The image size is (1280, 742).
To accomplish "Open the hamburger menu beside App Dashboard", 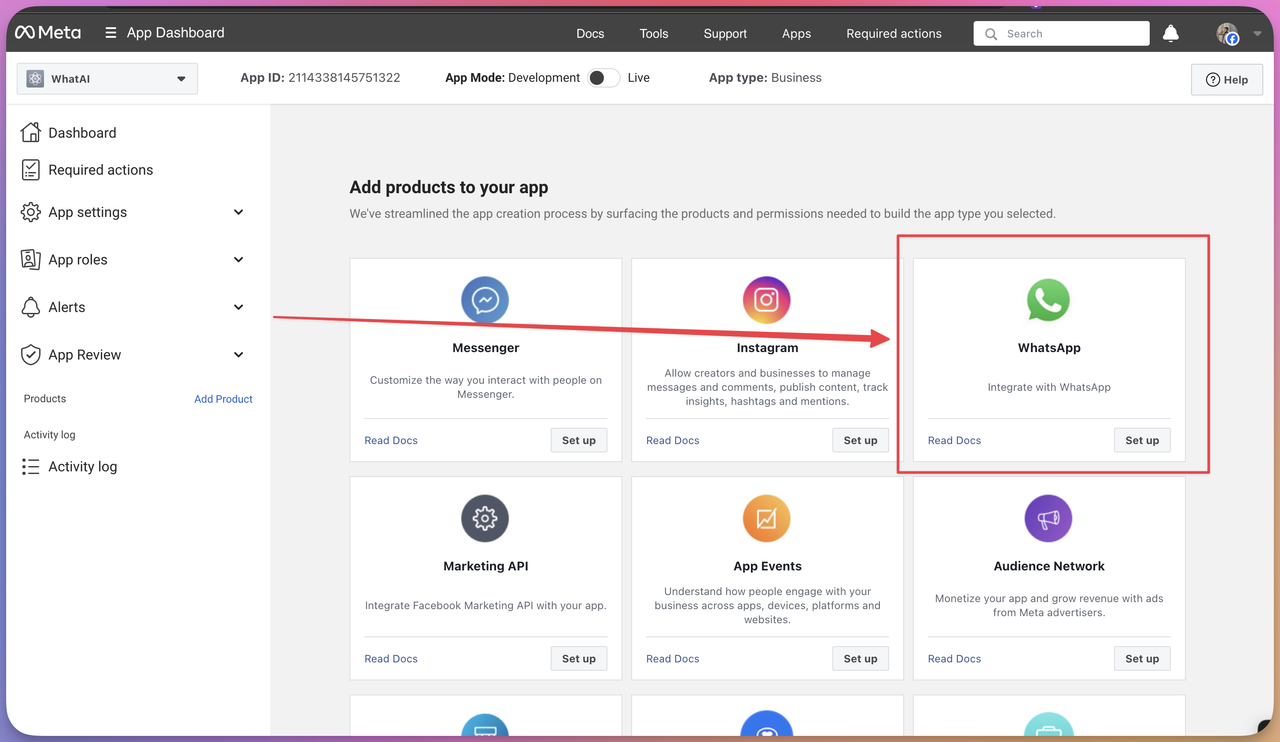I will click(111, 33).
